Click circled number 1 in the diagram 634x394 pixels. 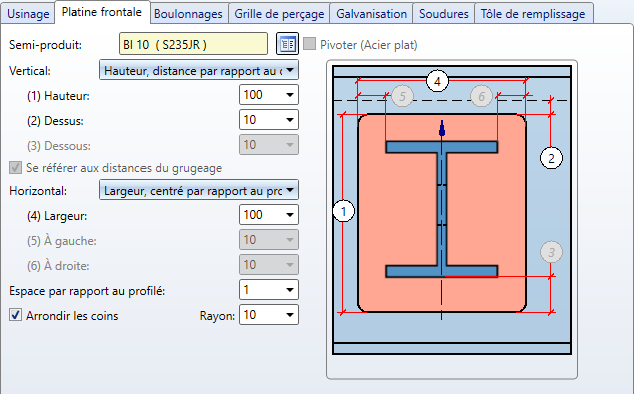[x=344, y=211]
